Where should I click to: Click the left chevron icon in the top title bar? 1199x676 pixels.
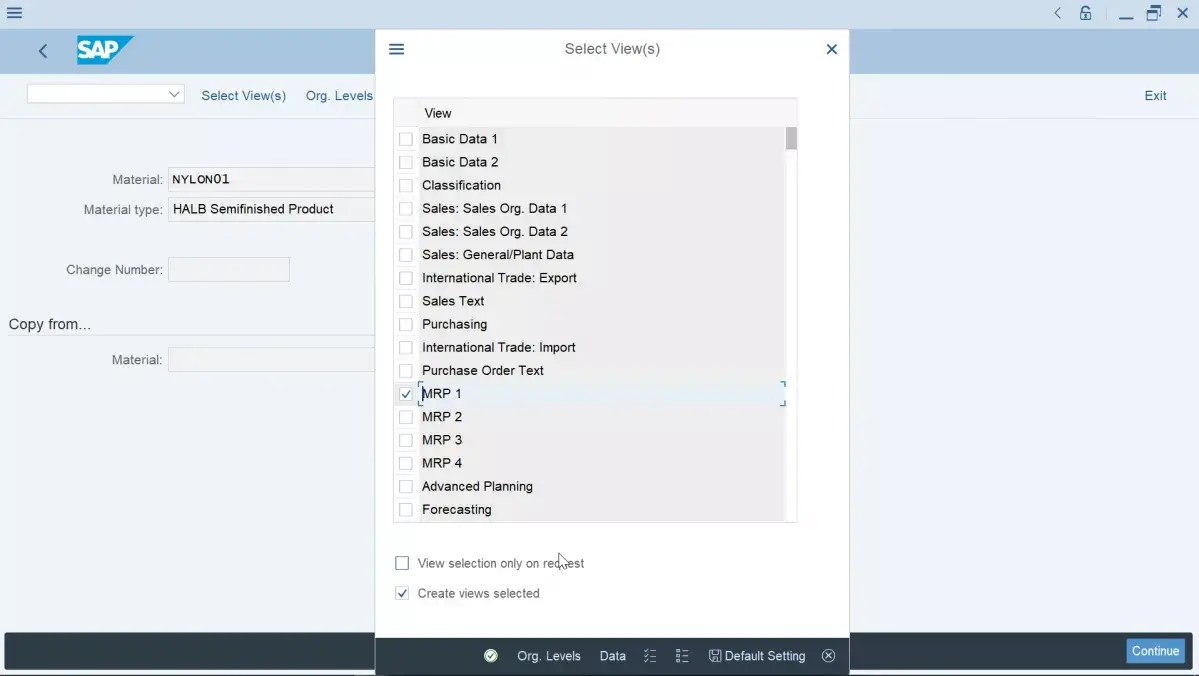tap(1058, 13)
